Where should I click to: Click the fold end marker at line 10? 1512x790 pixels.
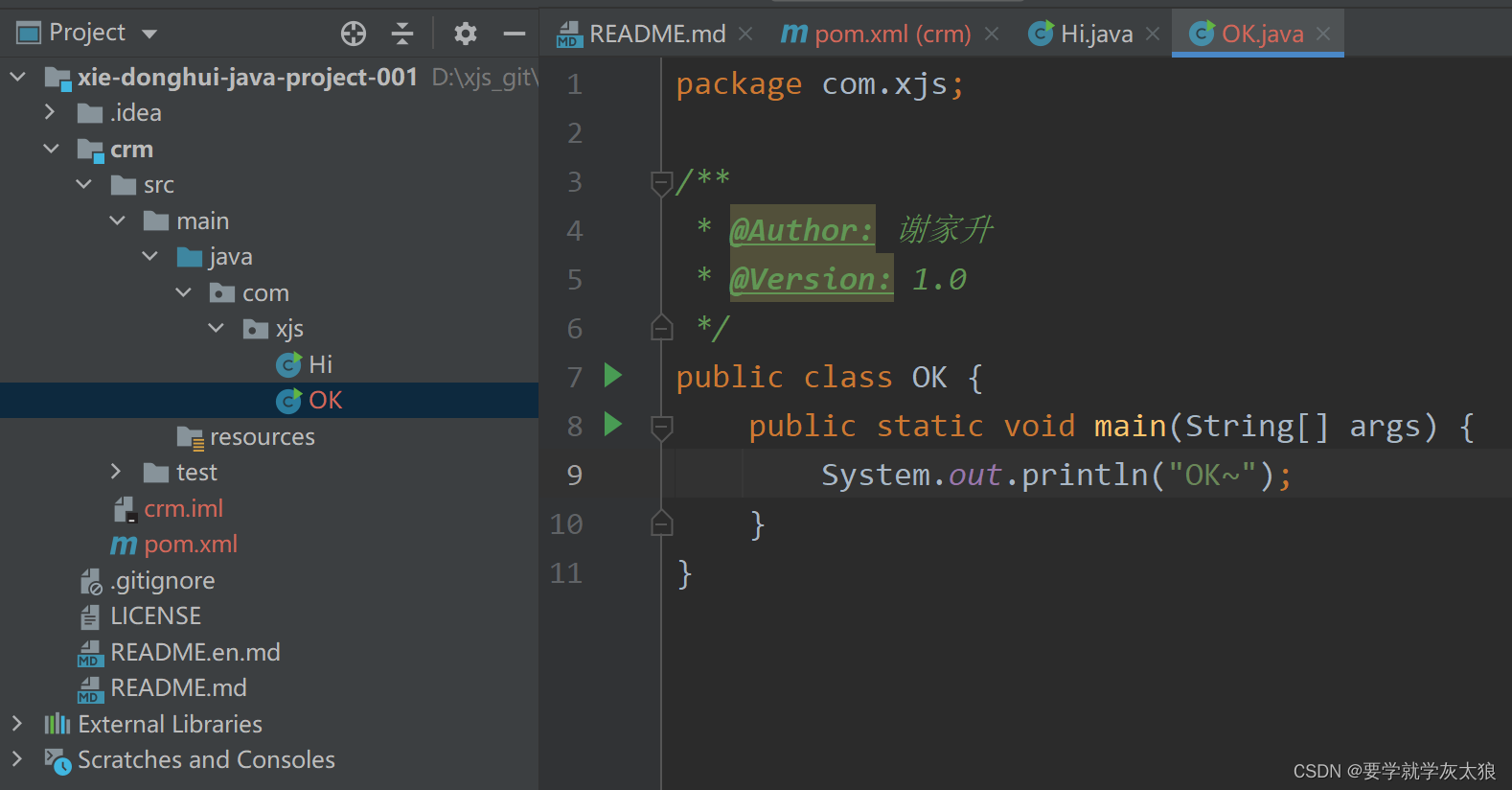pos(661,523)
